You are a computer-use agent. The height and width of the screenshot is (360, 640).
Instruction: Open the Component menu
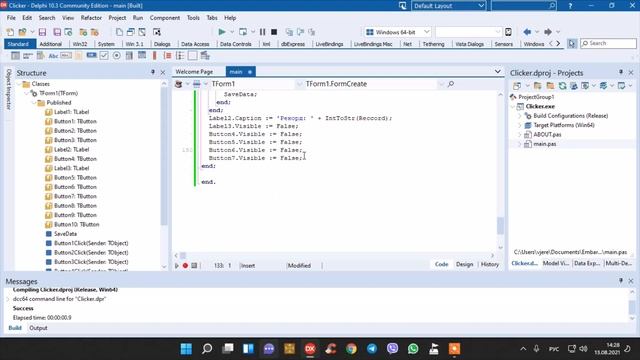(164, 18)
